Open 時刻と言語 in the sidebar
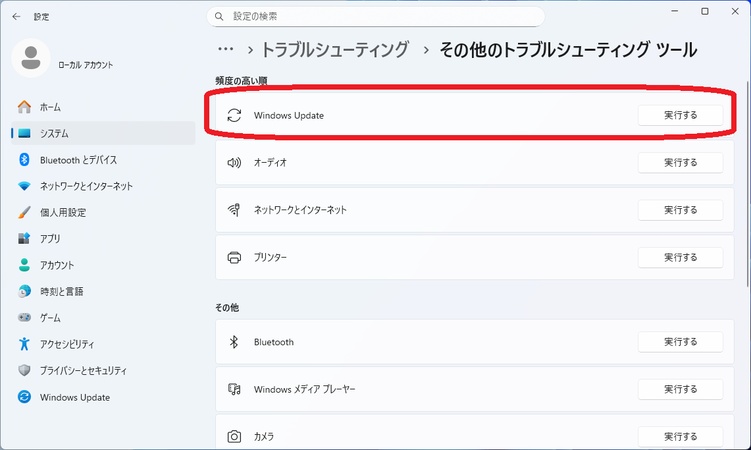The height and width of the screenshot is (450, 751). tap(103, 291)
